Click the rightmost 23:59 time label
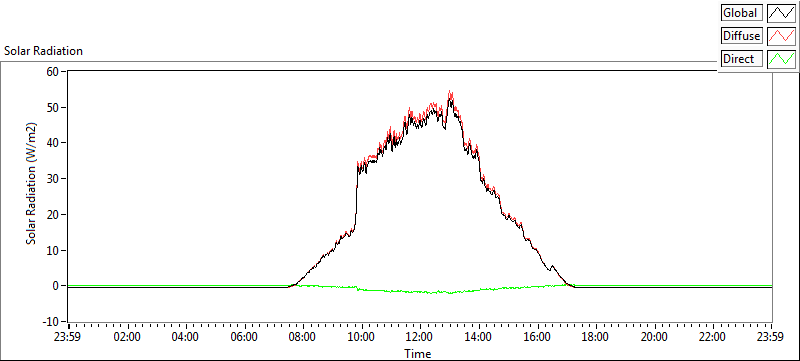The width and height of the screenshot is (800, 361). coord(771,337)
